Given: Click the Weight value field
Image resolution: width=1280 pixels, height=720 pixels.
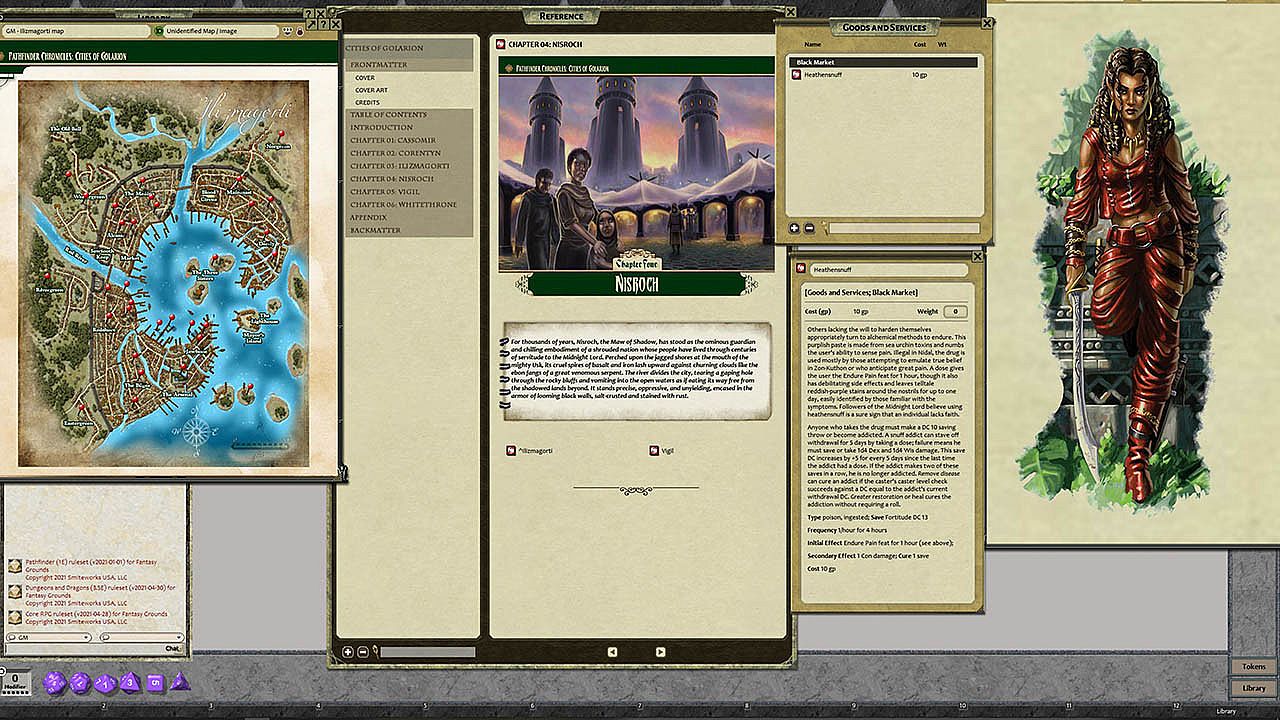Looking at the screenshot, I should [x=954, y=312].
